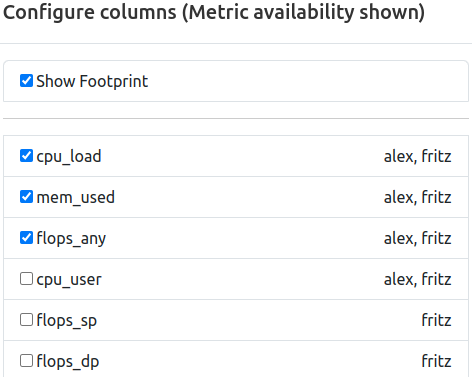
Task: Click 'alex, fritz' availability beside cpu_user
Action: coord(418,279)
